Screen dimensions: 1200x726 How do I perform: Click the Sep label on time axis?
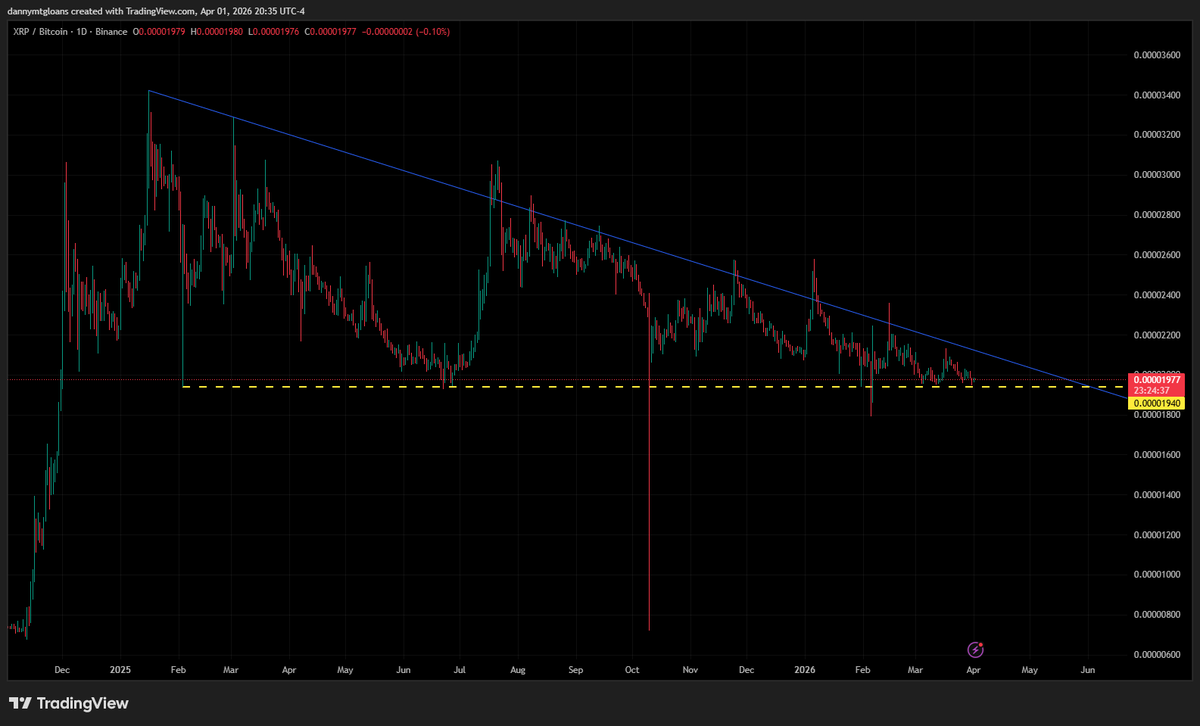tap(576, 669)
